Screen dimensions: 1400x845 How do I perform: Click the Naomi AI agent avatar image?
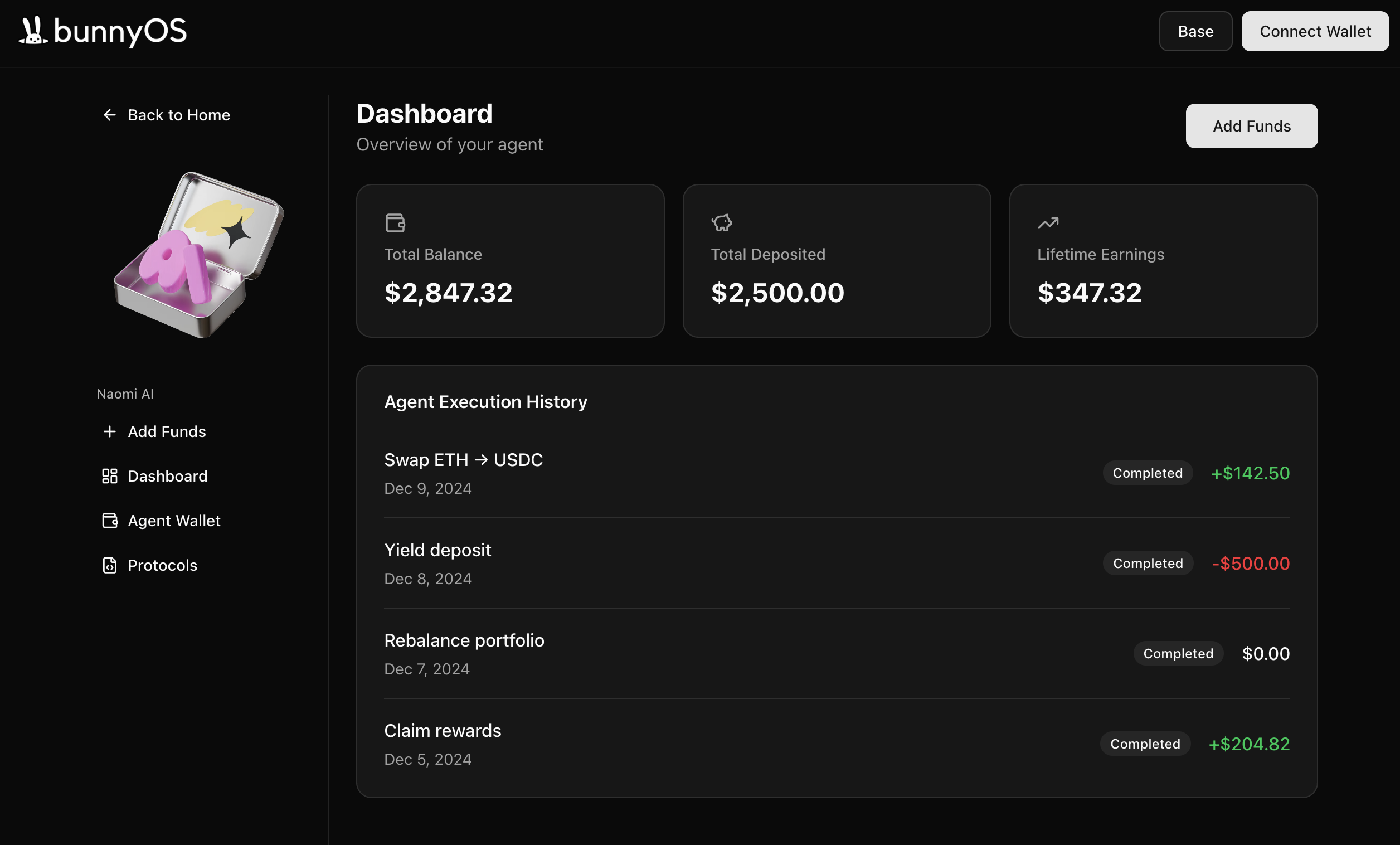tap(198, 255)
